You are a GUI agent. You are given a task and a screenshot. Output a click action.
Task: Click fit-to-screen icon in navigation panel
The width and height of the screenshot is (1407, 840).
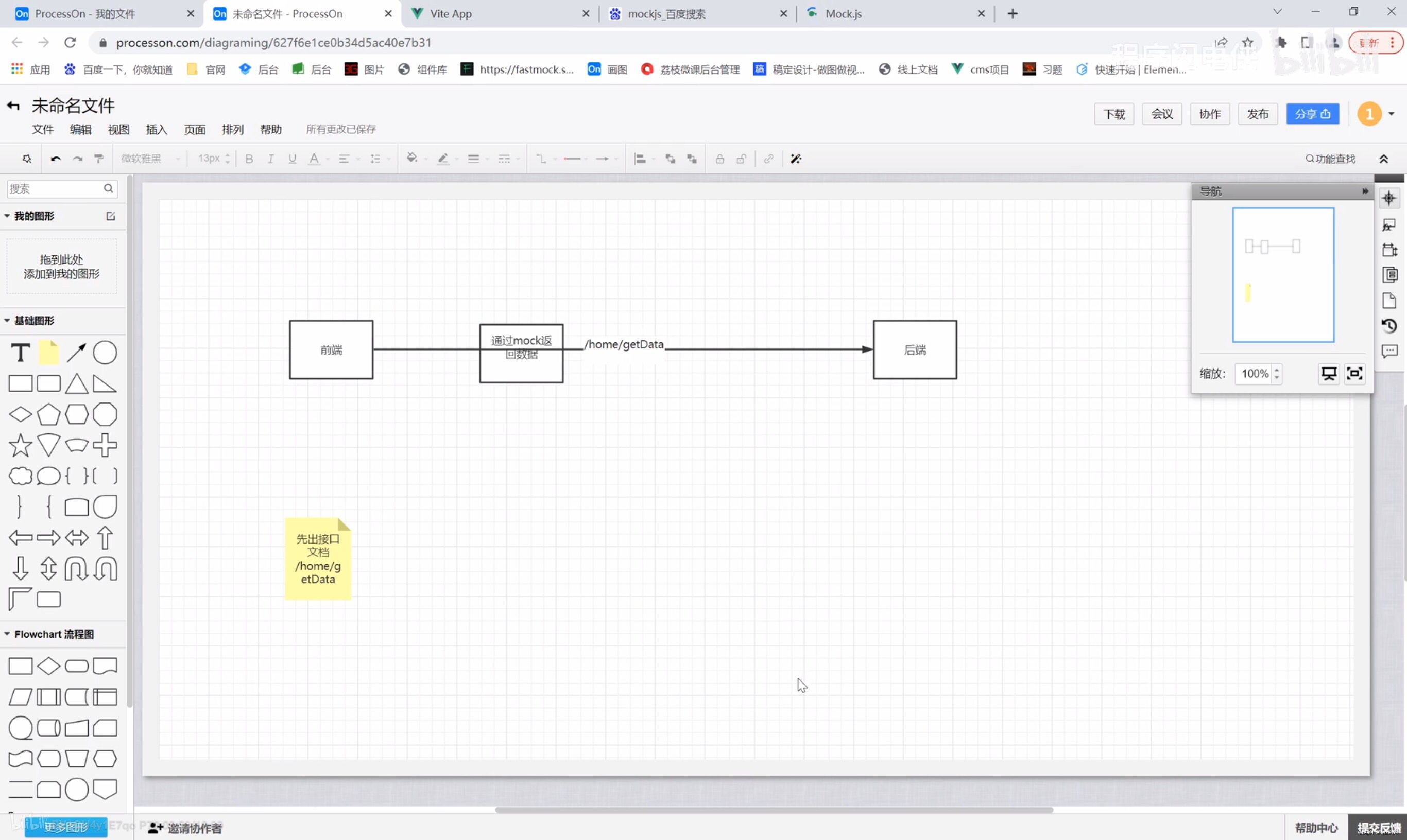tap(1354, 374)
